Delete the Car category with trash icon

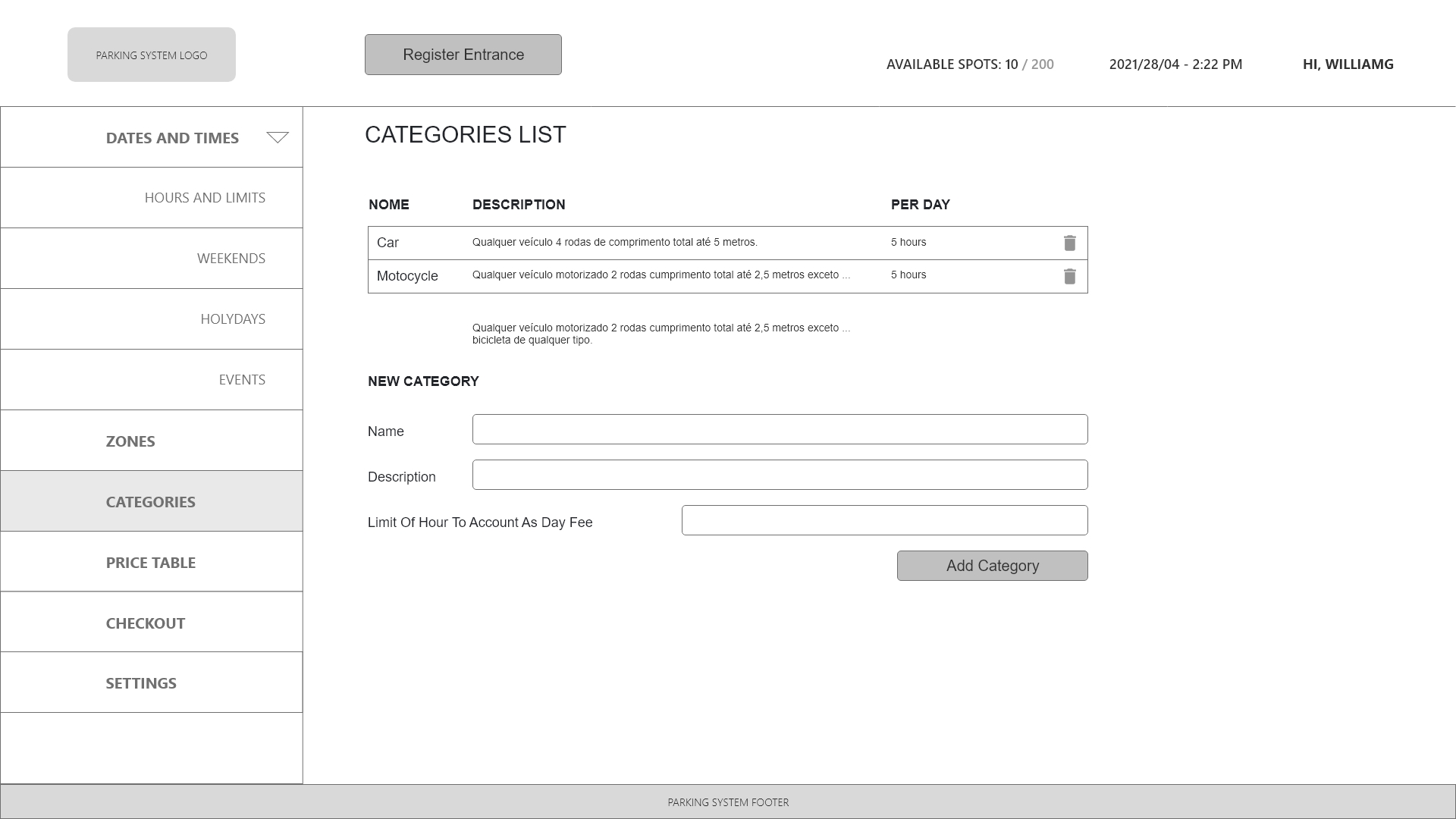[1069, 243]
